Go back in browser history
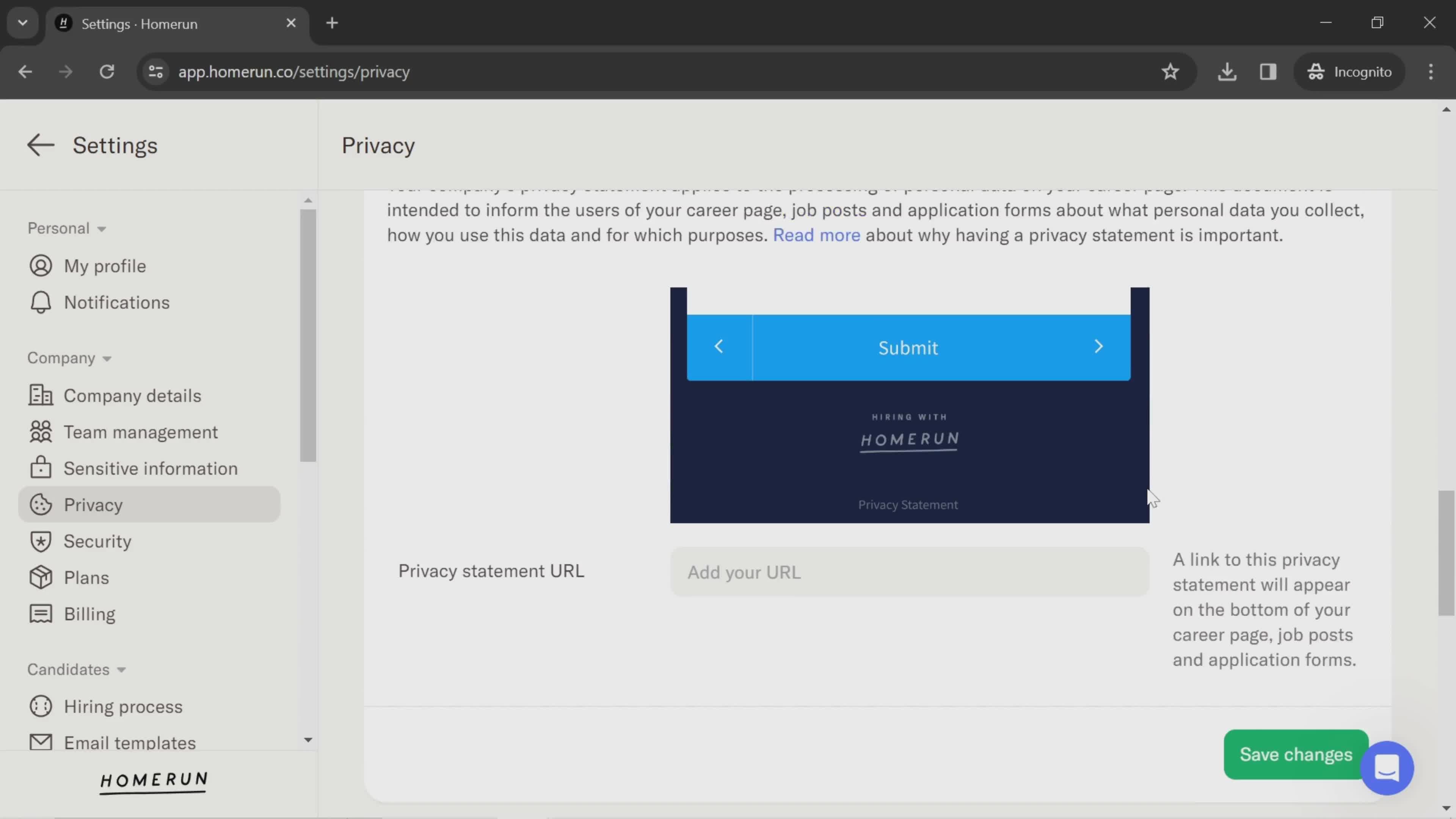The image size is (1456, 819). tap(25, 72)
